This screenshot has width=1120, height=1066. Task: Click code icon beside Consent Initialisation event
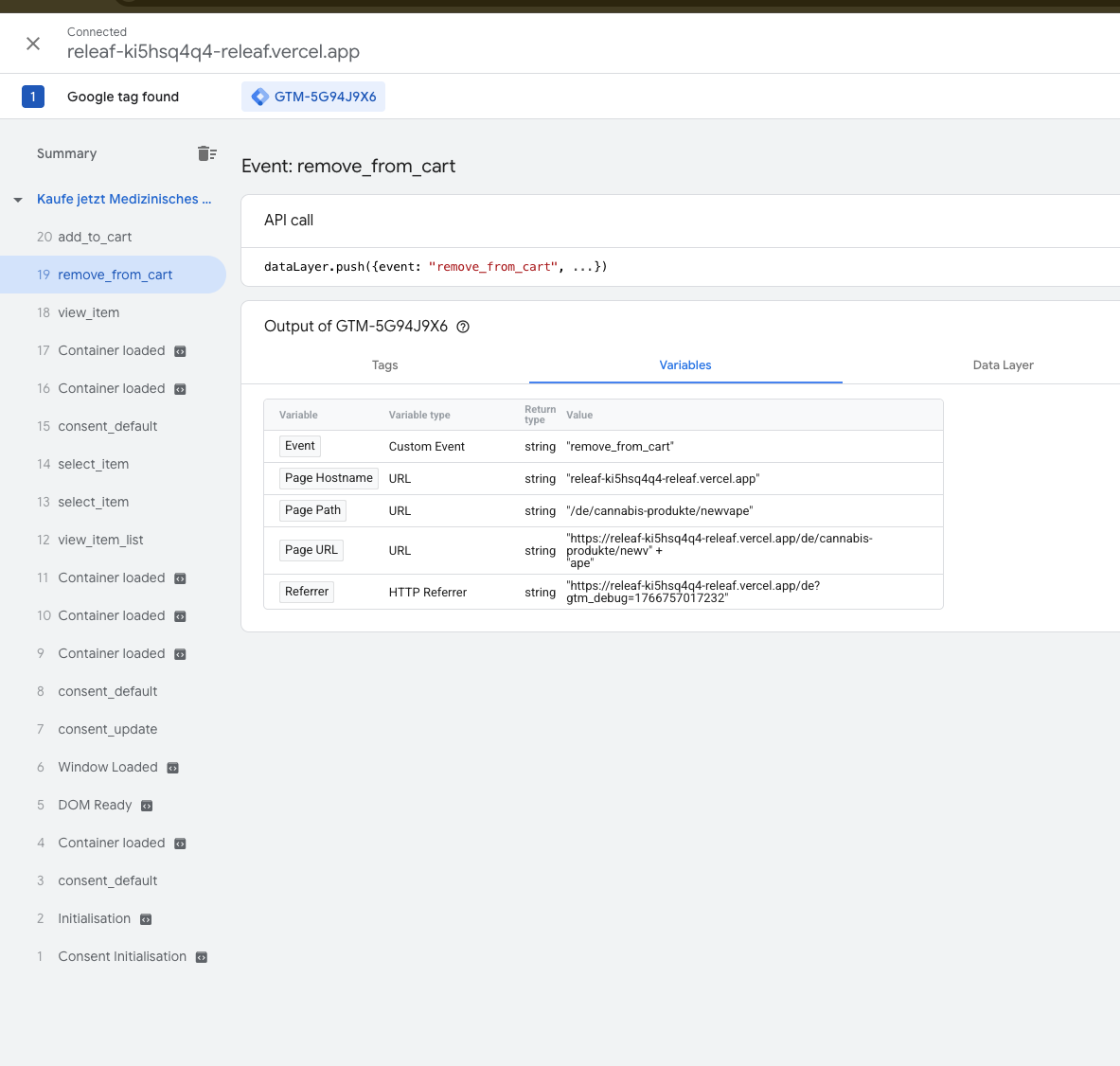tap(202, 957)
